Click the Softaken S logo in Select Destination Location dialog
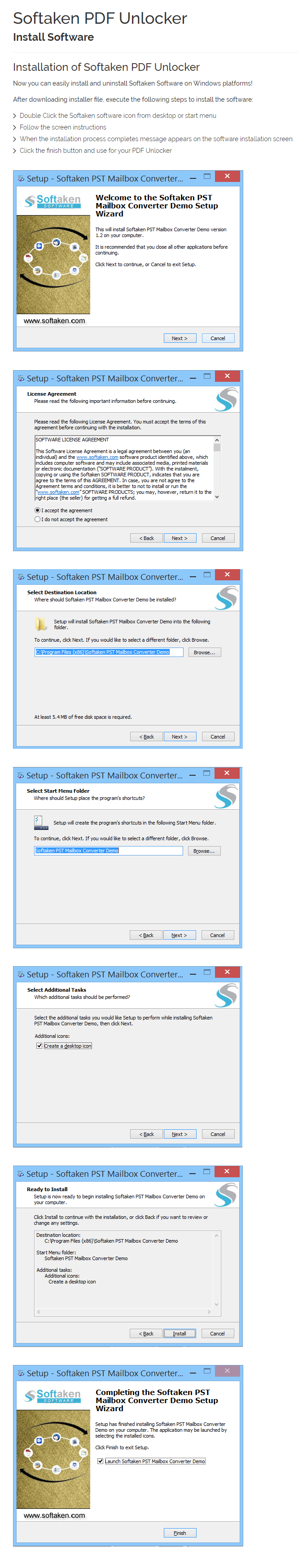 226,598
